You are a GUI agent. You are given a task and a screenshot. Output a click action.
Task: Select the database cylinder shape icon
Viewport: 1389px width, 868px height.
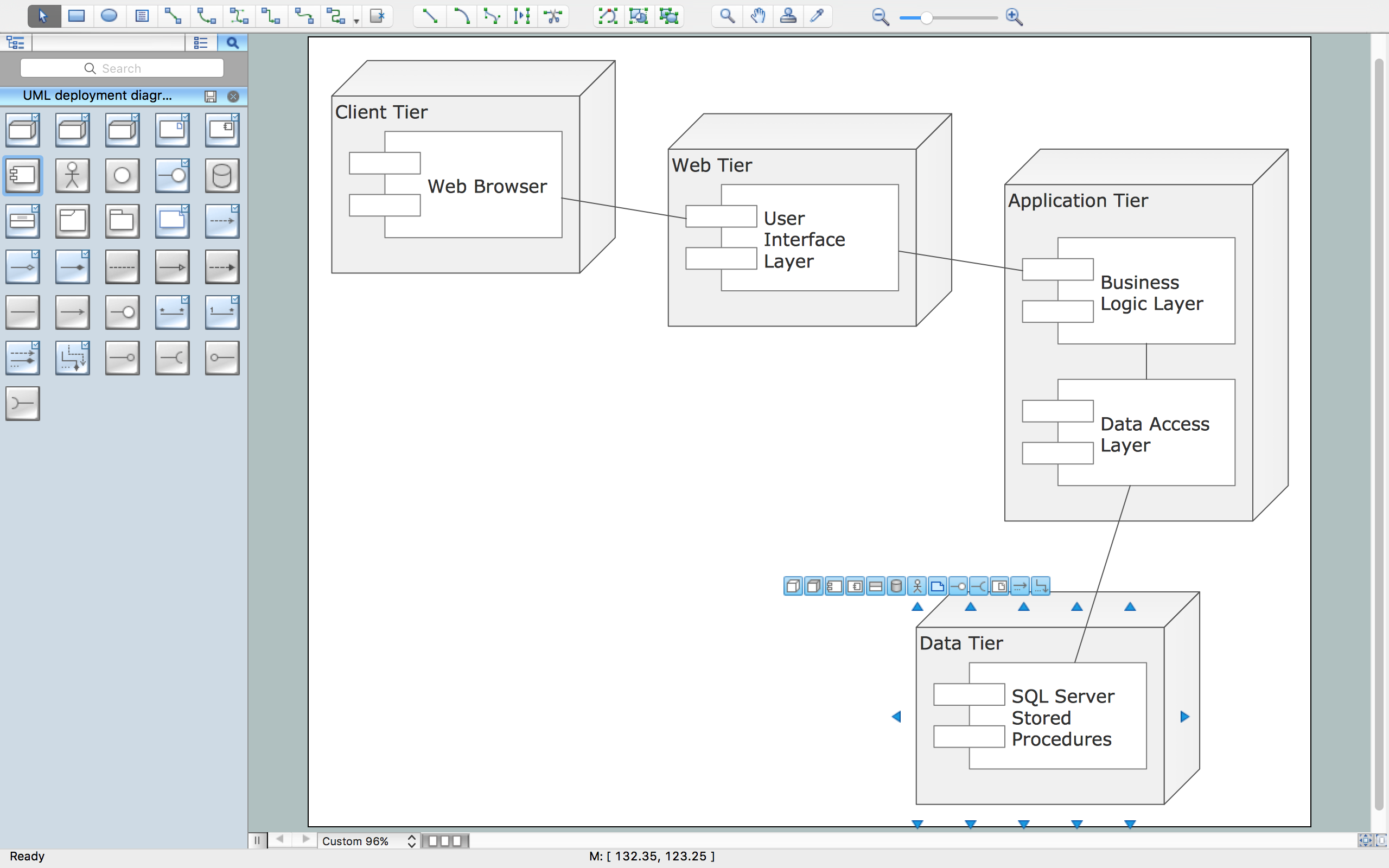pos(221,175)
